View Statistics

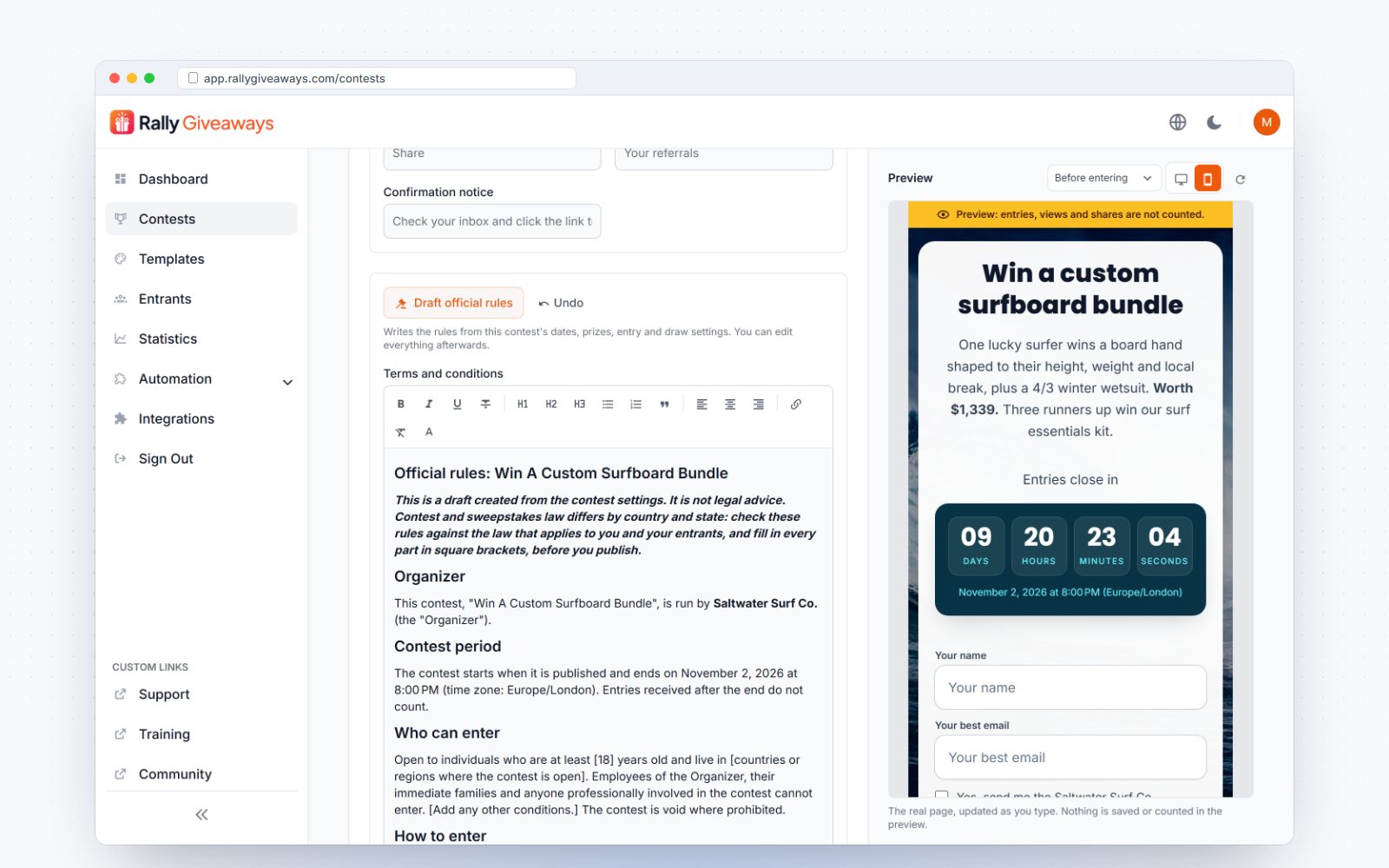(201, 339)
